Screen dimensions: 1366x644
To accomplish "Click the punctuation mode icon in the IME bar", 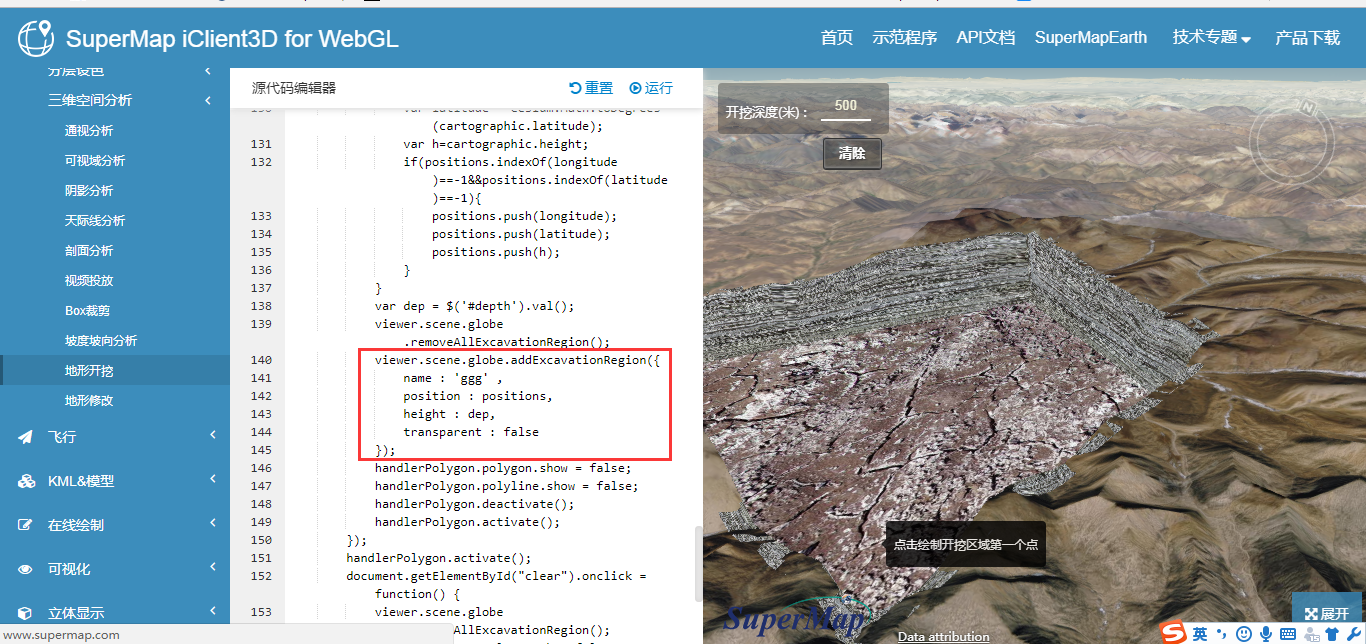I will [x=1221, y=633].
